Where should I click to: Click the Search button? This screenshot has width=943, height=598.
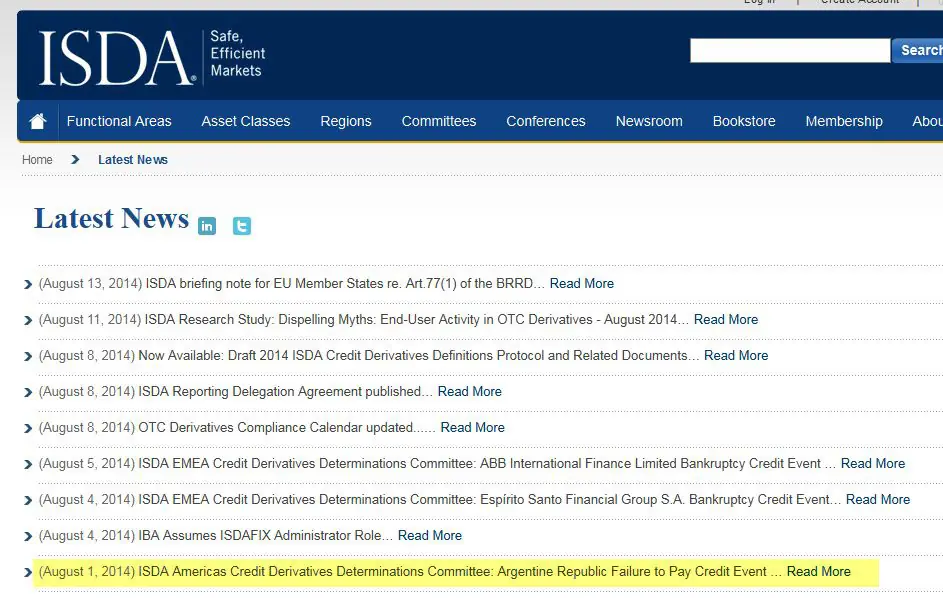(918, 50)
